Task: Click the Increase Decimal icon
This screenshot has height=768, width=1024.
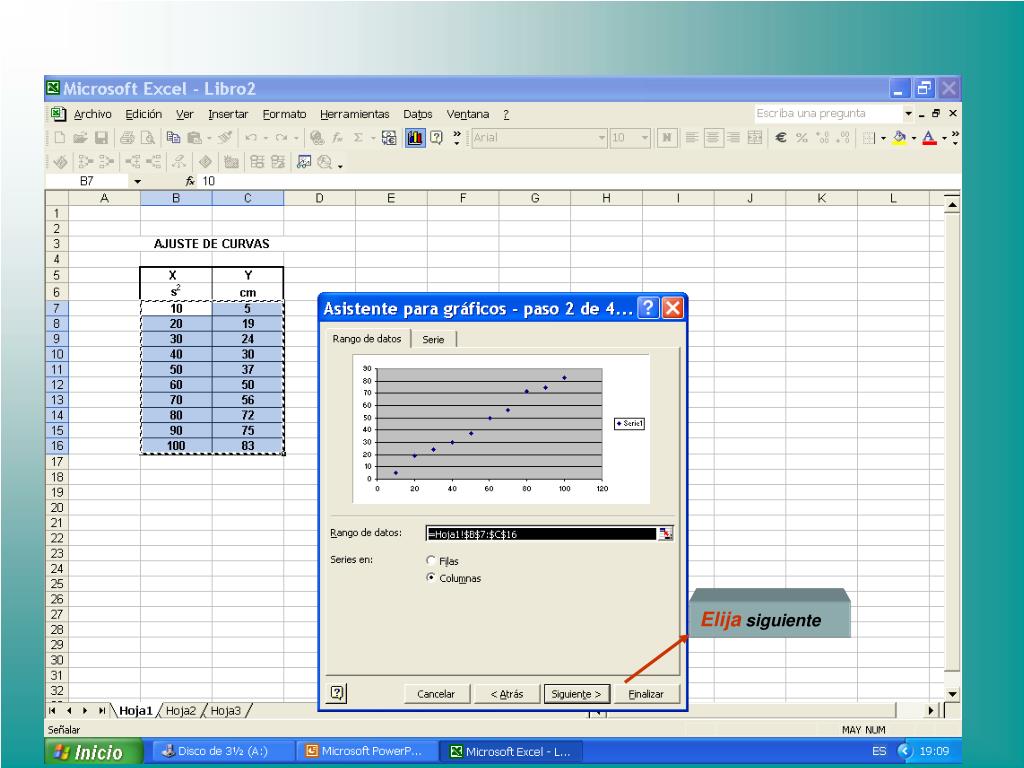Action: pos(823,137)
